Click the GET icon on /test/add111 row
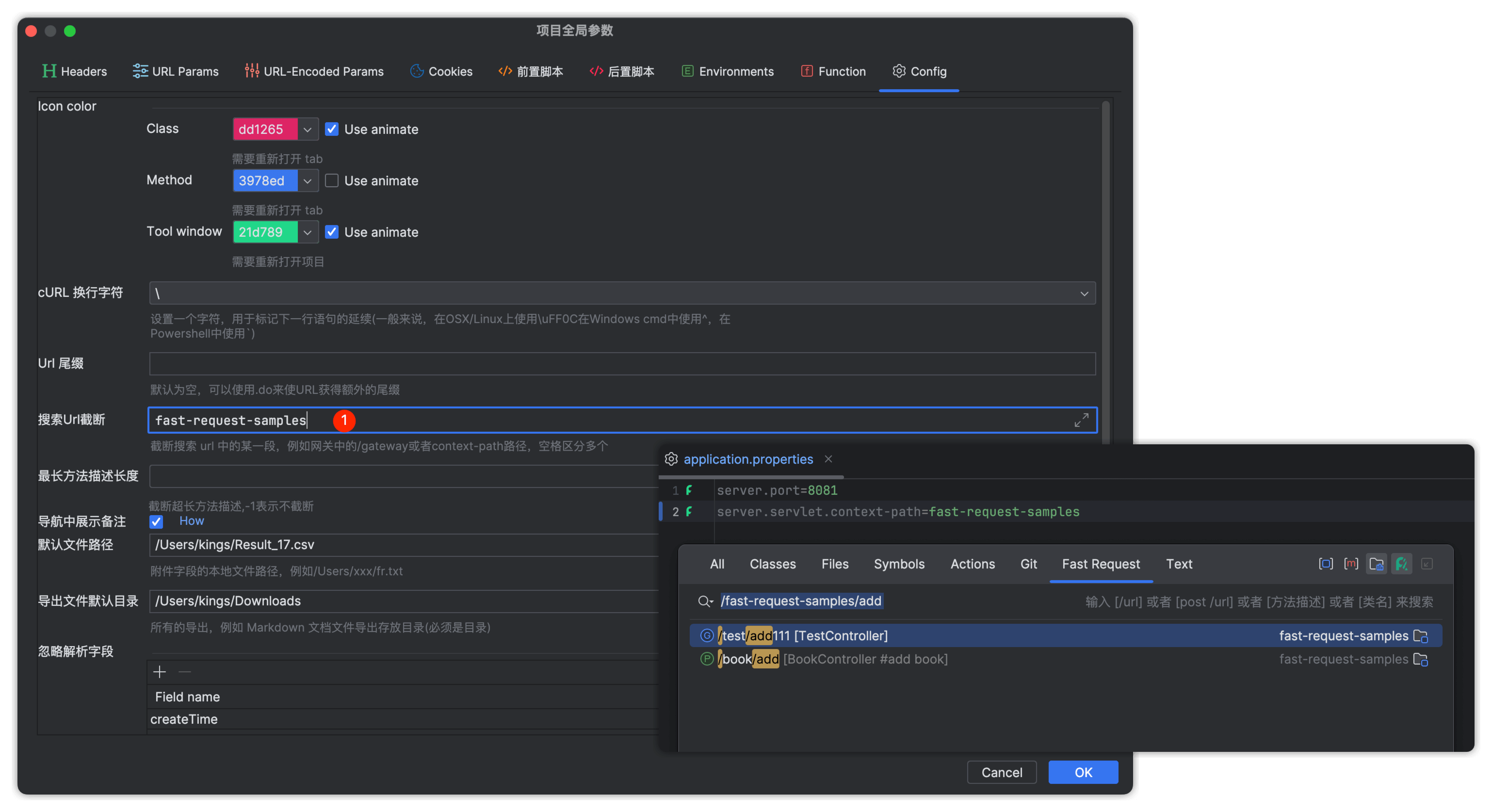 coord(707,635)
